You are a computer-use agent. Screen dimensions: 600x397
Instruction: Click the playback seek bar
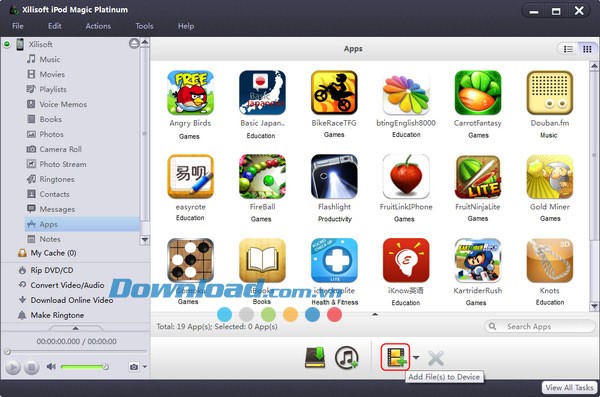75,351
